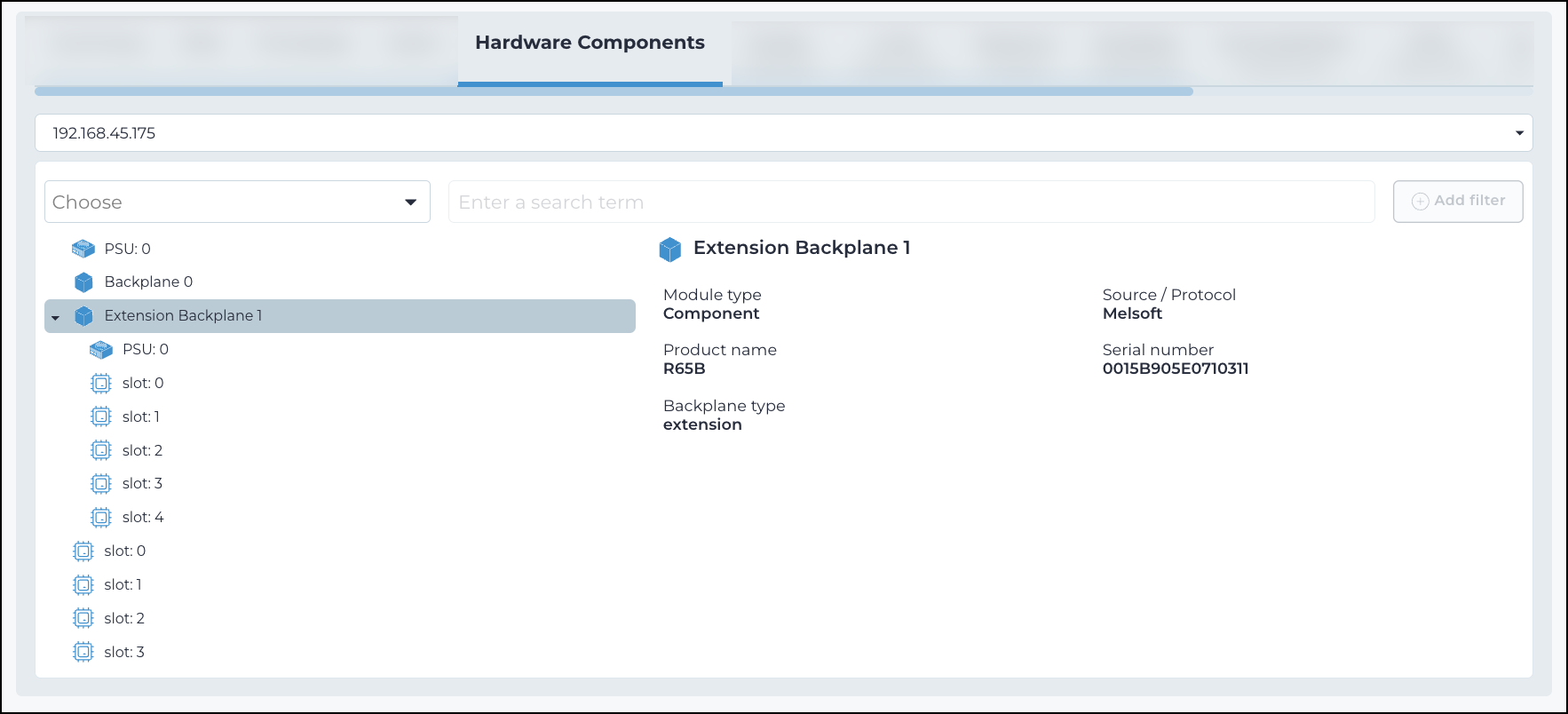The image size is (1568, 714).
Task: Click the Backplane 0 cube icon
Action: tap(83, 282)
